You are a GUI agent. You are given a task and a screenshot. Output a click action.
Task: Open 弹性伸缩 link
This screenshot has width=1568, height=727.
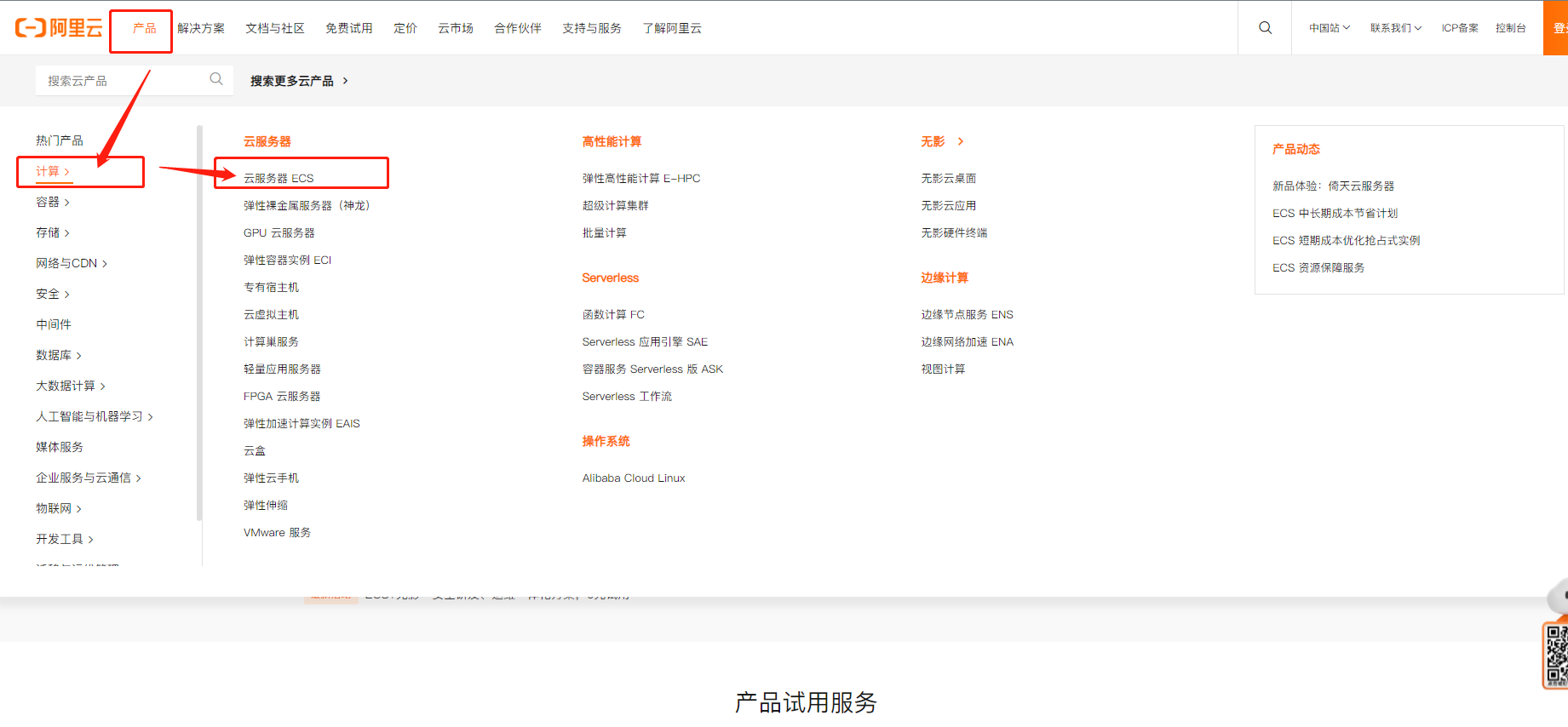pos(266,505)
